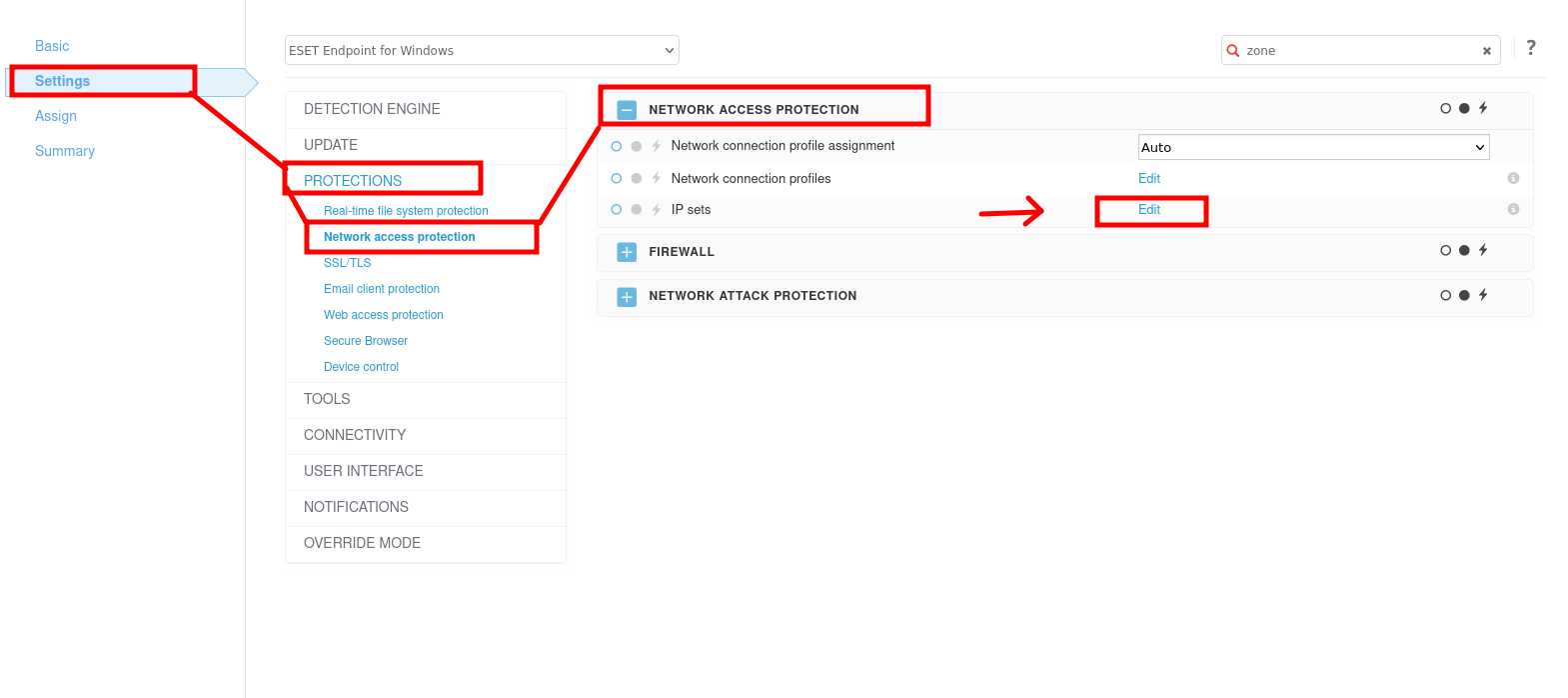Click the Force lightning icon for Network connection profile assignment
Viewport: 1568px width, 698px height.
point(657,146)
